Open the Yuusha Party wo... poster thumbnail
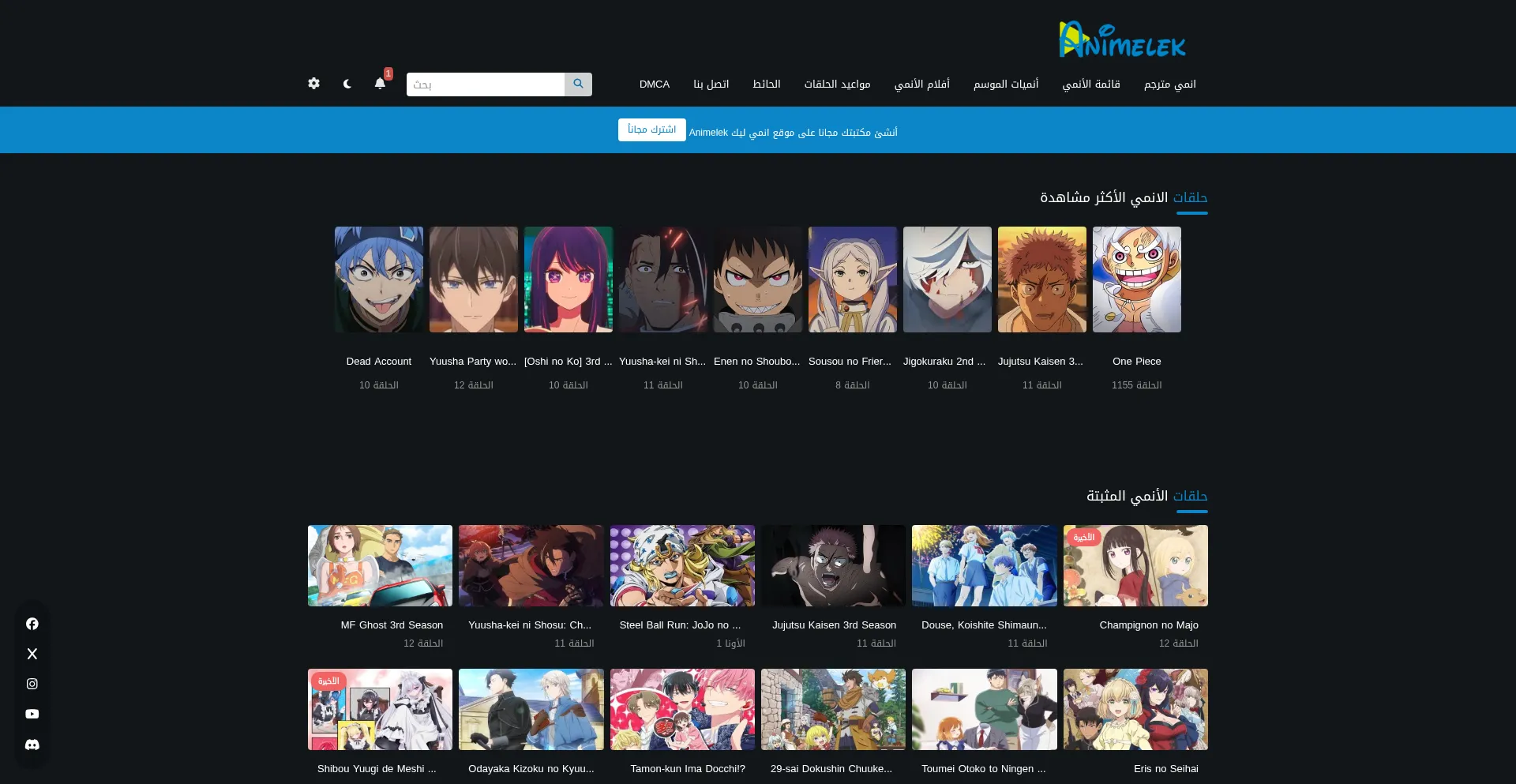The width and height of the screenshot is (1516, 784). click(474, 279)
